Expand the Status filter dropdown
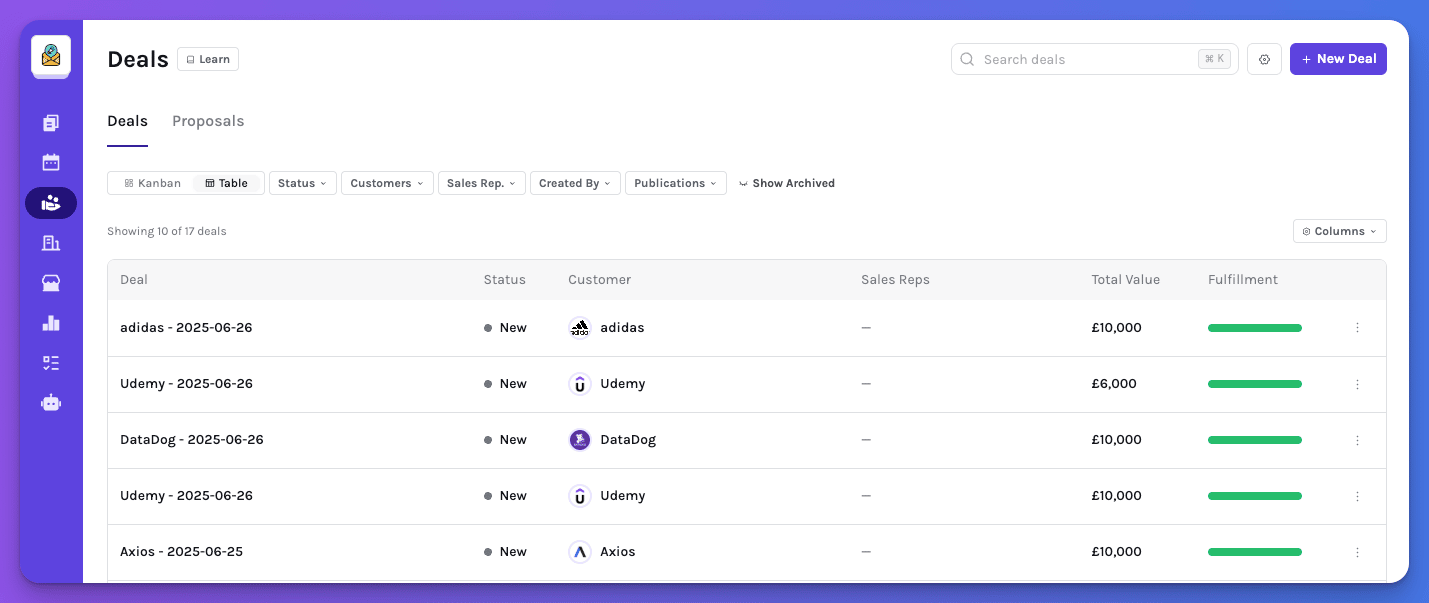Image resolution: width=1429 pixels, height=603 pixels. [302, 183]
